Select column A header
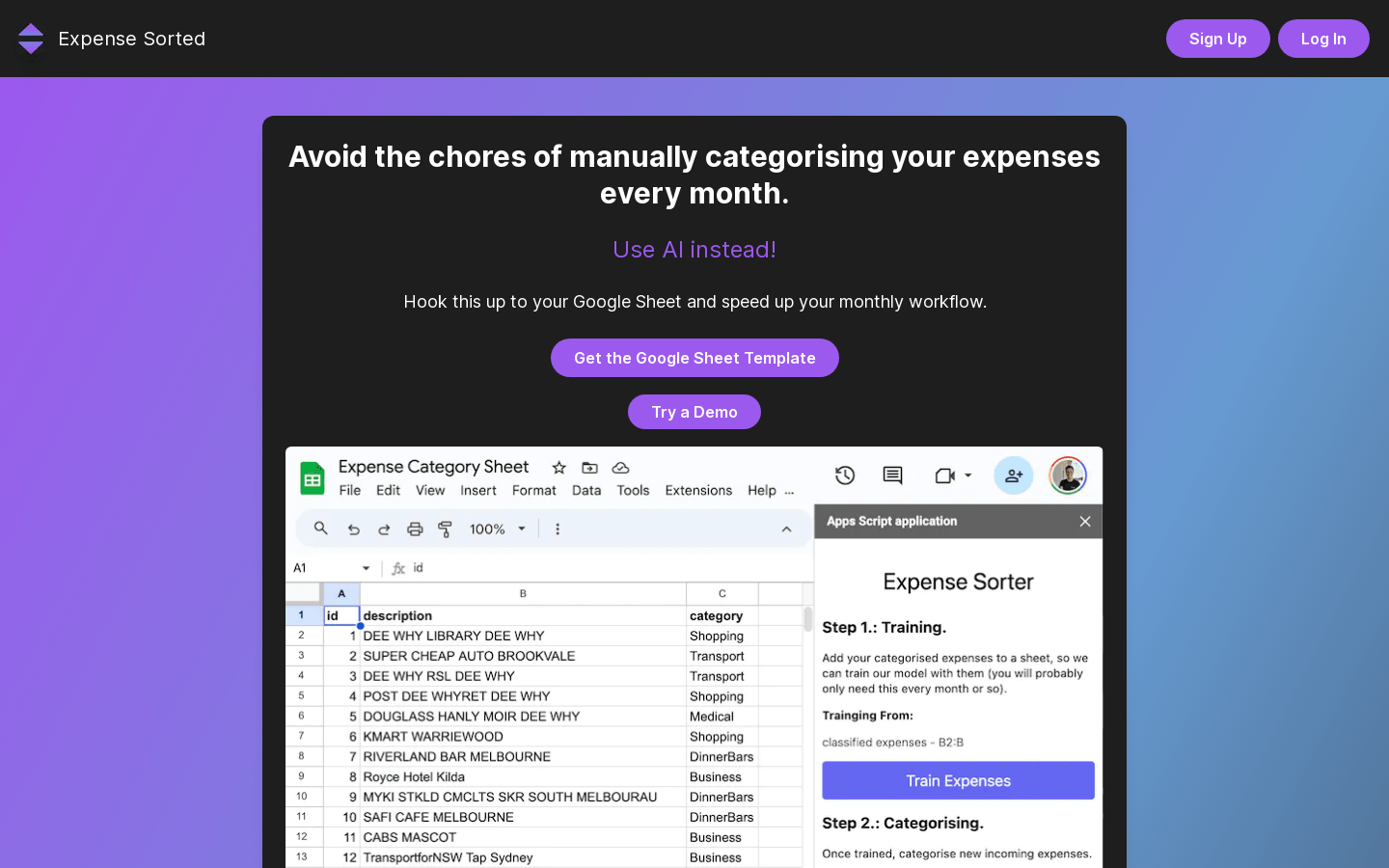The image size is (1389, 868). tap(341, 594)
